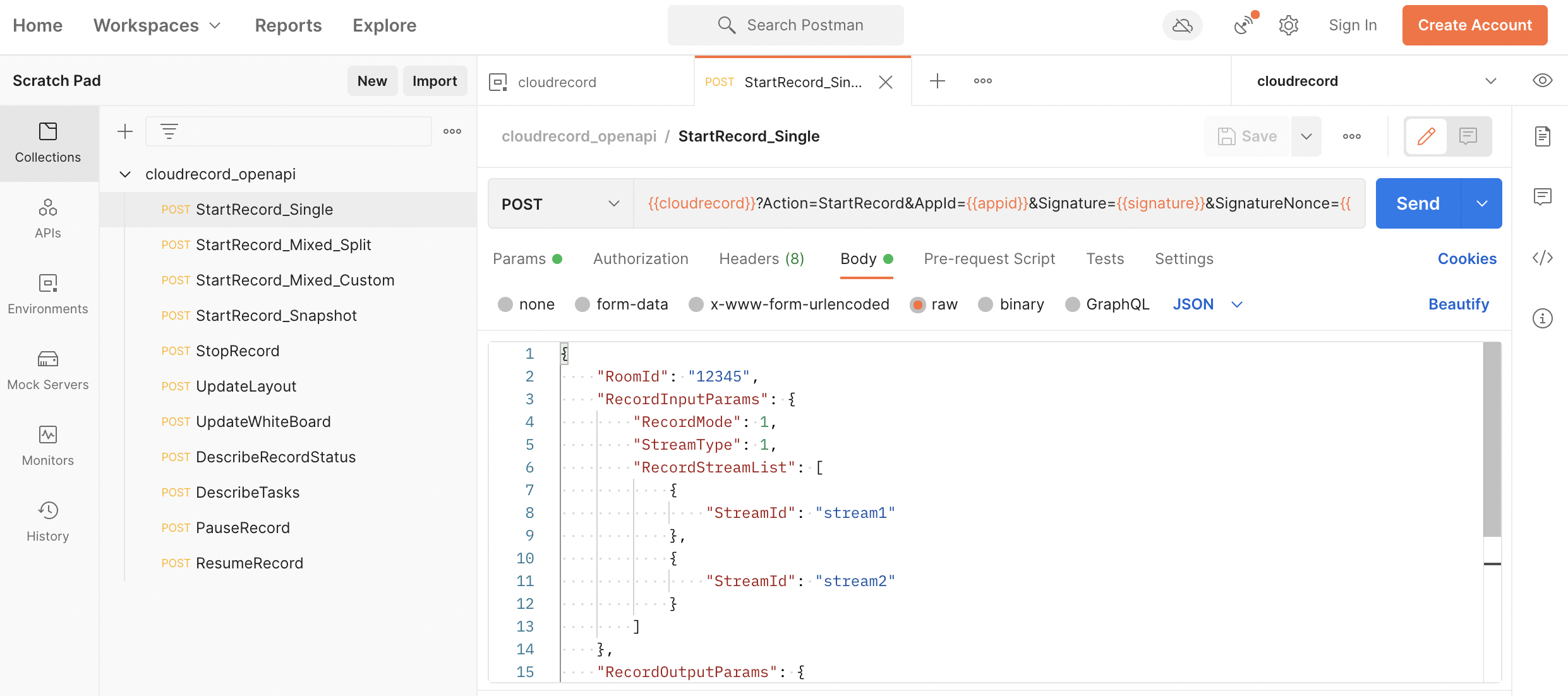Open the Monitors sidebar panel
Image resolution: width=1568 pixels, height=696 pixels.
[48, 447]
